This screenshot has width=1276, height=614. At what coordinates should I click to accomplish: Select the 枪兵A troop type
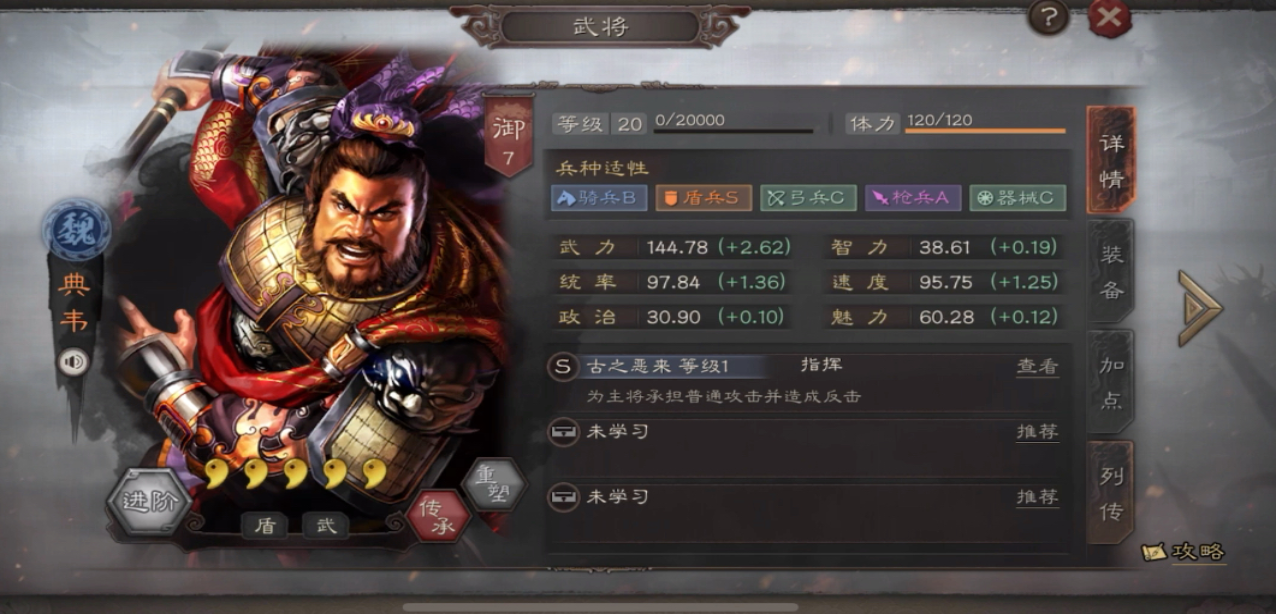[913, 198]
